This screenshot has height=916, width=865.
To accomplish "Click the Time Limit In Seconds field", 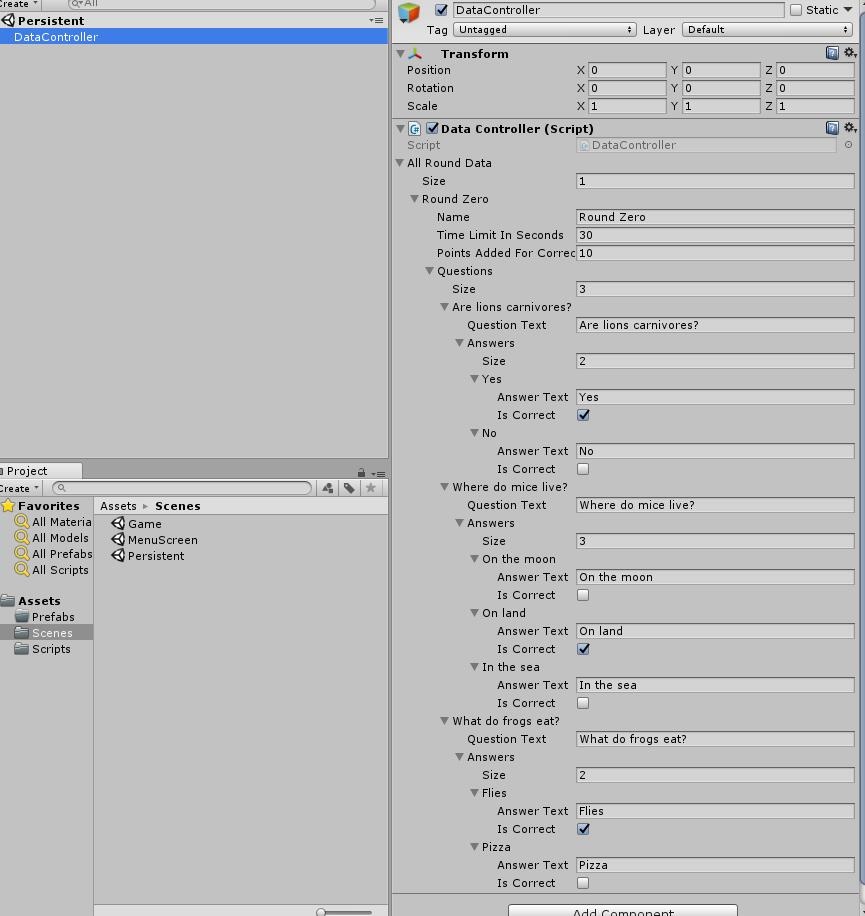I will 715,235.
